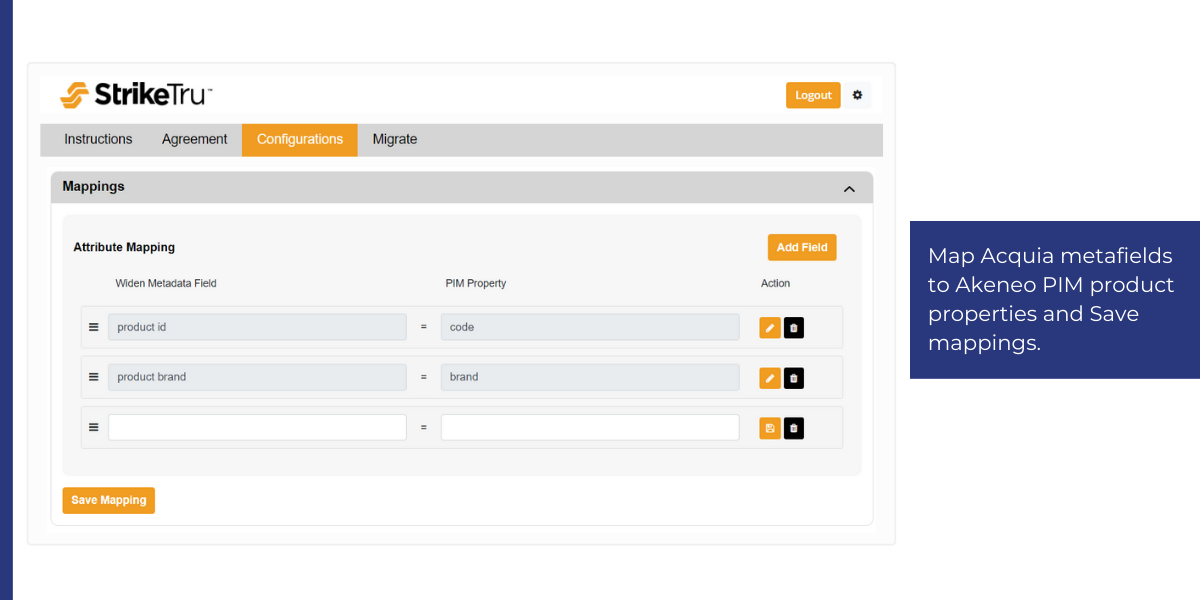1200x600 pixels.
Task: Click the StrikeTru logo
Action: (136, 95)
